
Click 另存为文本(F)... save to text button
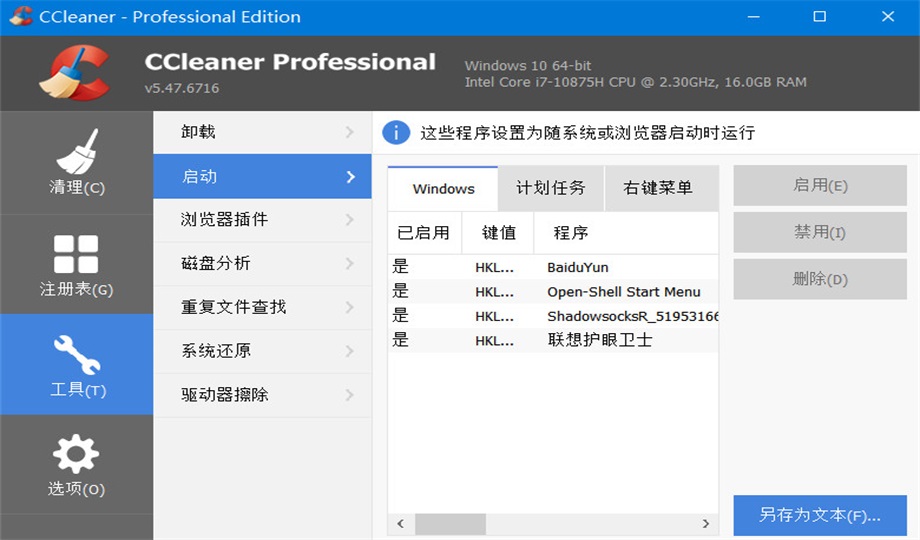click(x=820, y=515)
